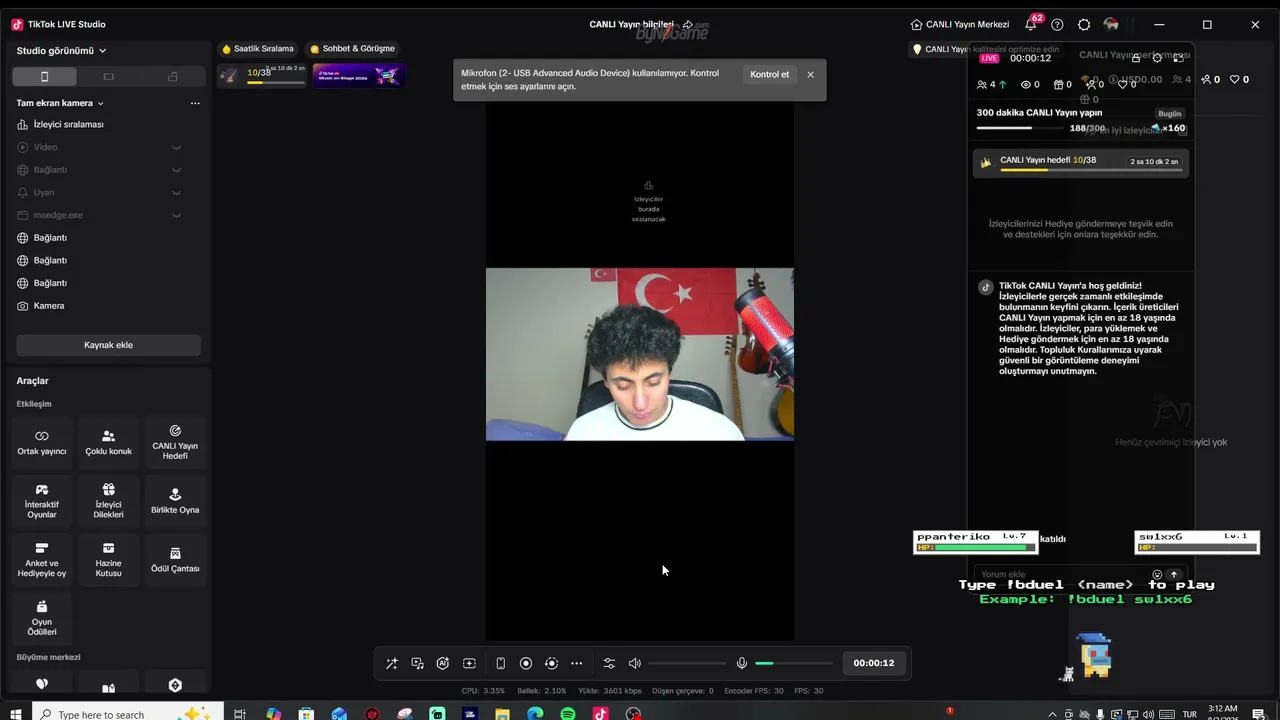Open the magic wand effects tool
Viewport: 1280px width, 720px height.
coord(392,663)
